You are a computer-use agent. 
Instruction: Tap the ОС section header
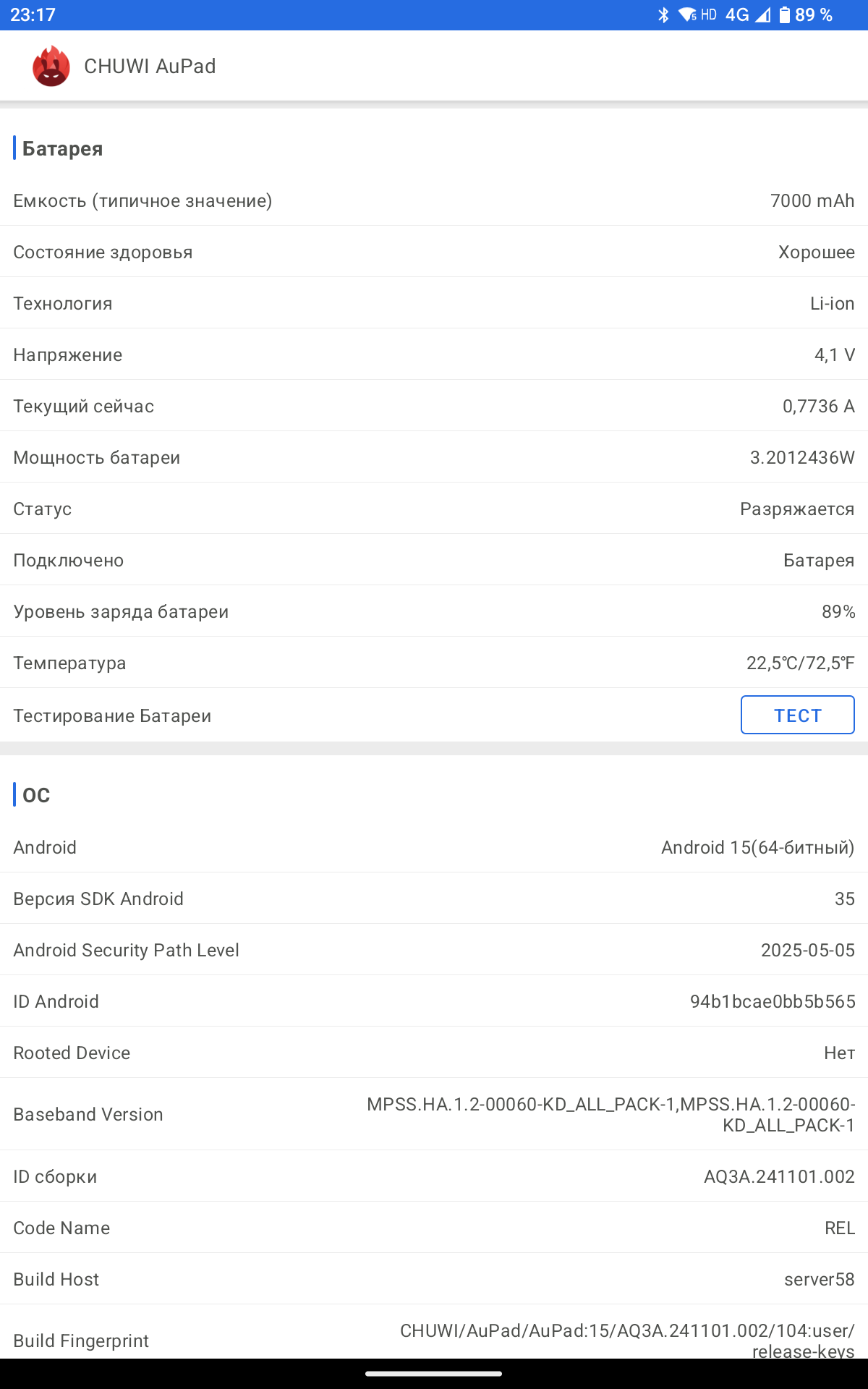tap(35, 795)
